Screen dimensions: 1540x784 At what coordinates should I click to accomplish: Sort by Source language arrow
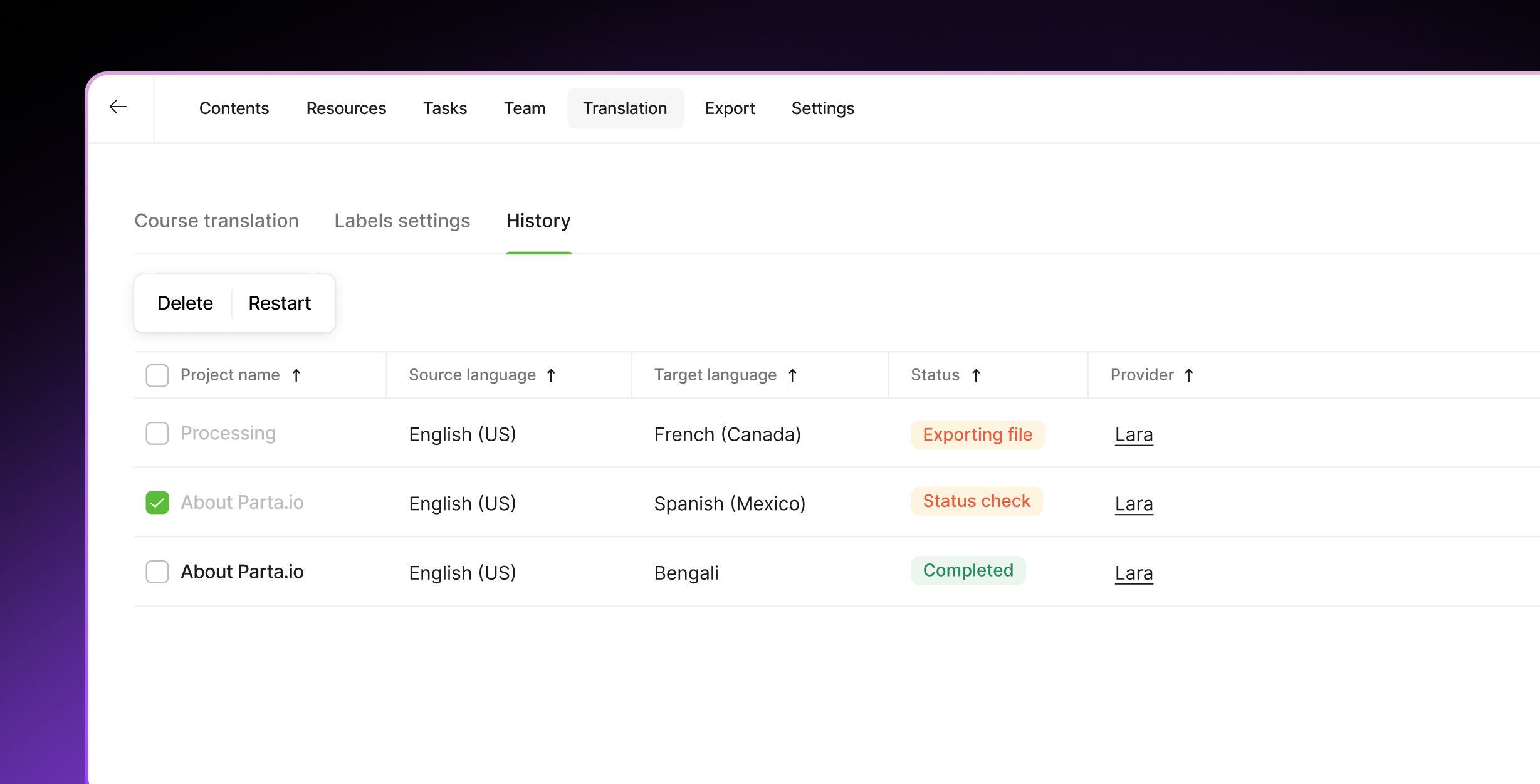click(x=551, y=375)
